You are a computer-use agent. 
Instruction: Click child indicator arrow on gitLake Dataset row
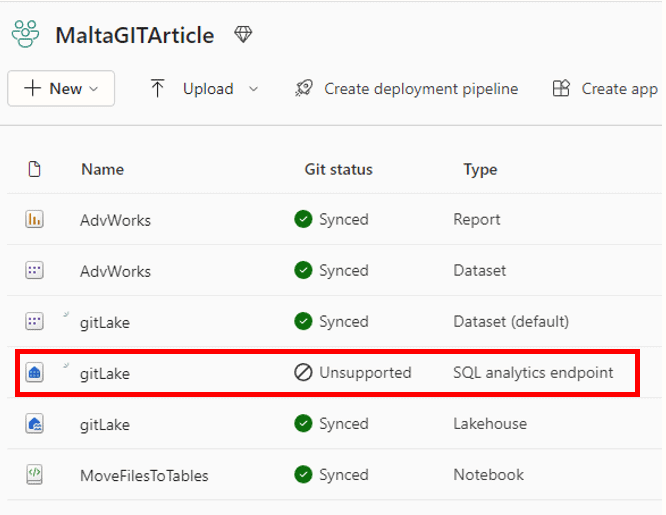coord(66,314)
